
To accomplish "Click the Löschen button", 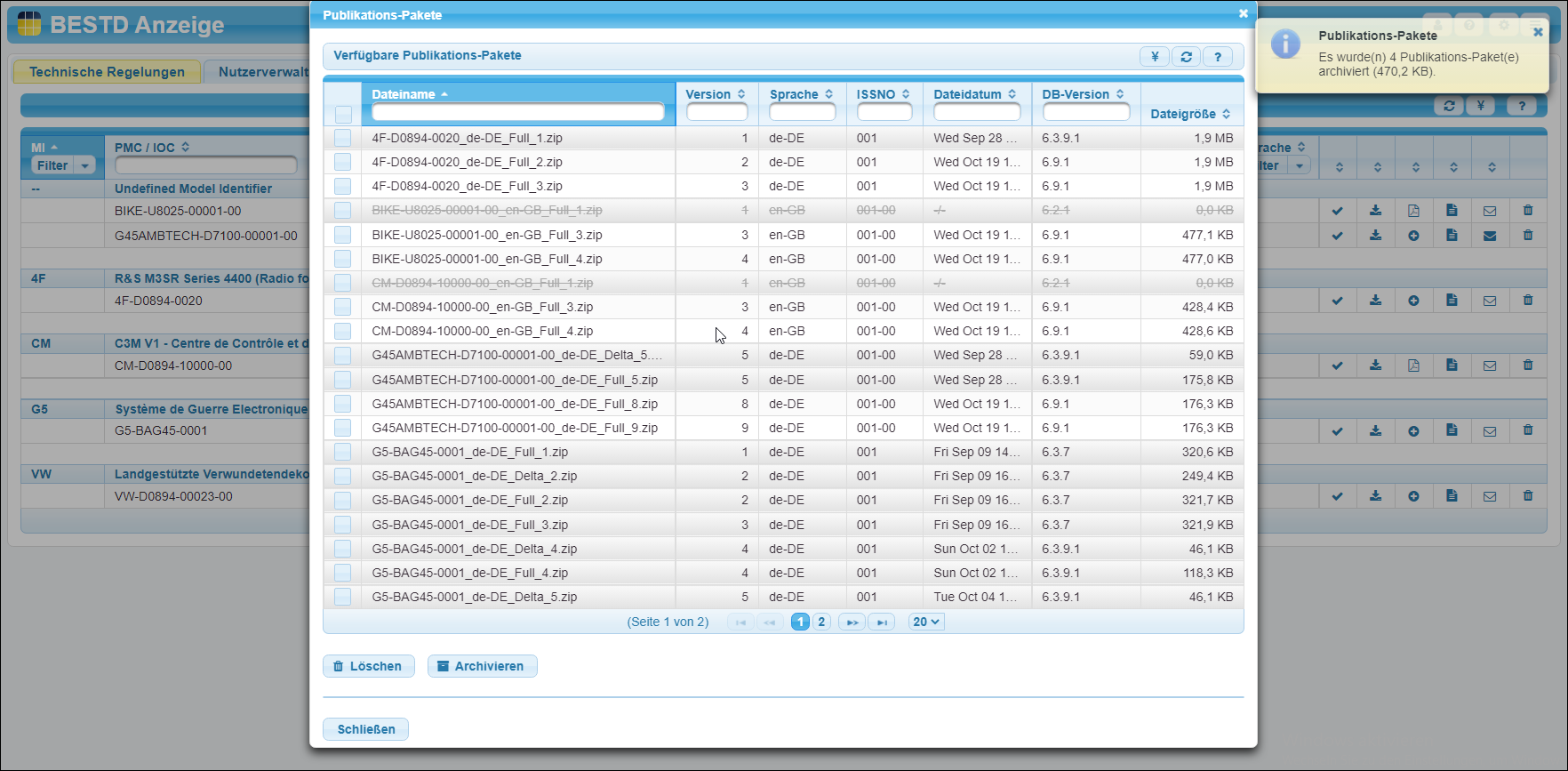I will (x=368, y=666).
